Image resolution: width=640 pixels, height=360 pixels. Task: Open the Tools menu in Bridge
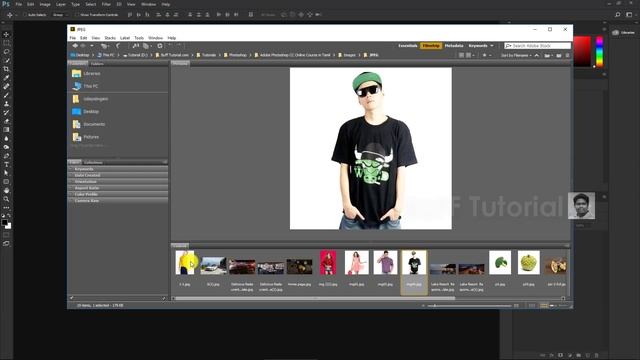(x=139, y=38)
